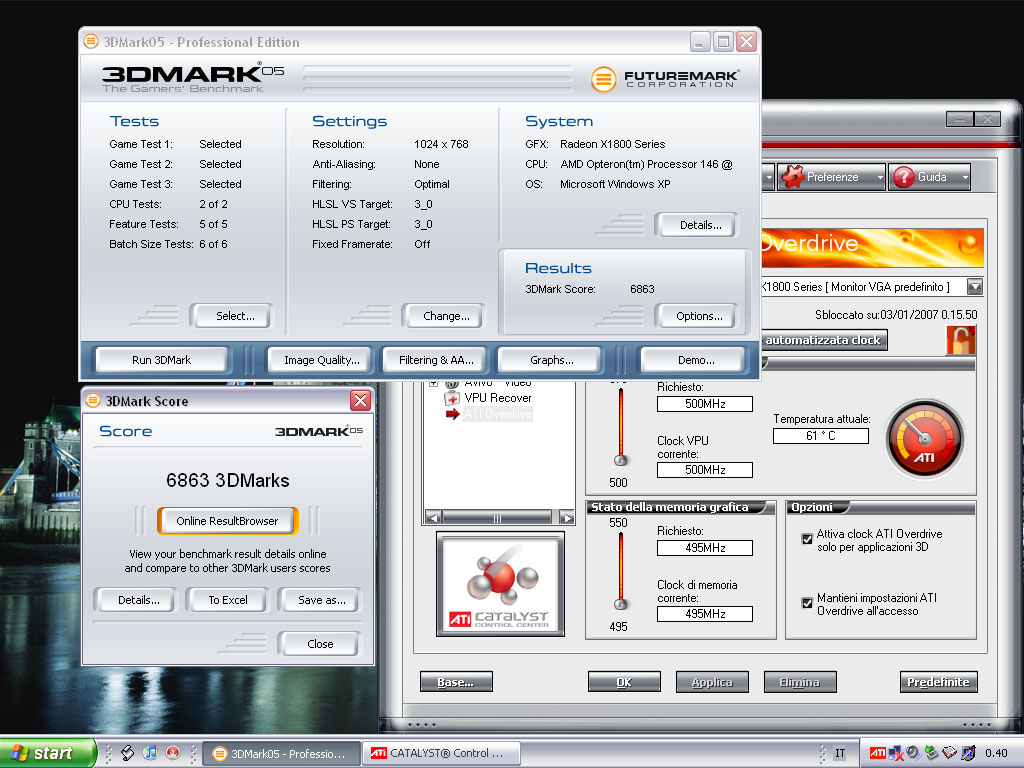
Task: Click OK in Catalyst Control Center
Action: [624, 682]
